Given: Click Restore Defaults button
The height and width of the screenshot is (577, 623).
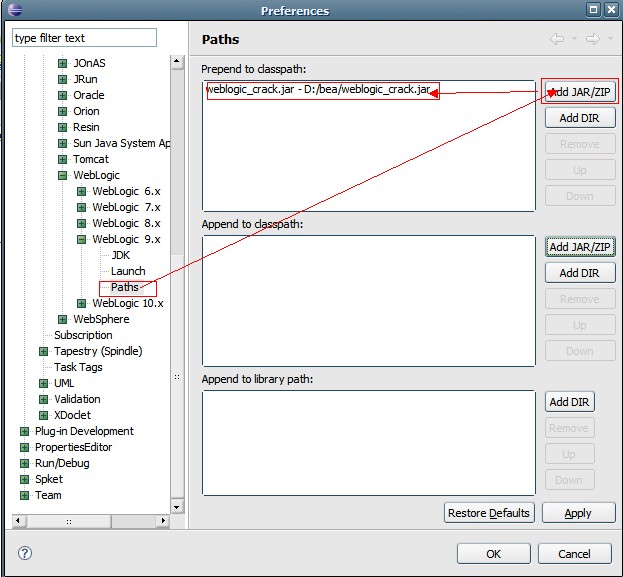Looking at the screenshot, I should [489, 513].
